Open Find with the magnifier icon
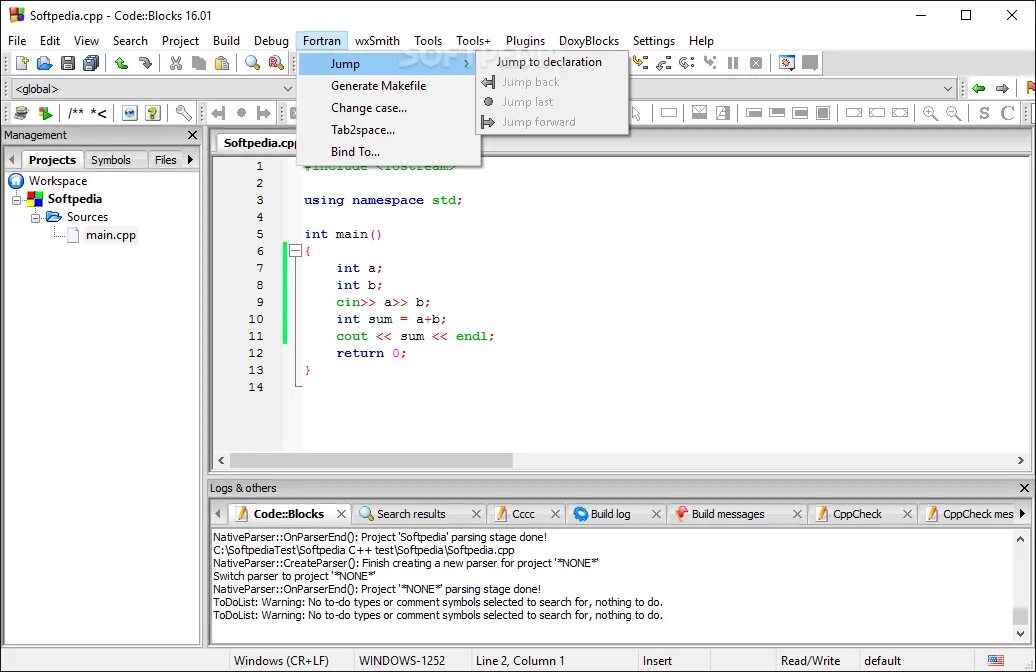Screen dimensions: 1036x672 point(252,63)
